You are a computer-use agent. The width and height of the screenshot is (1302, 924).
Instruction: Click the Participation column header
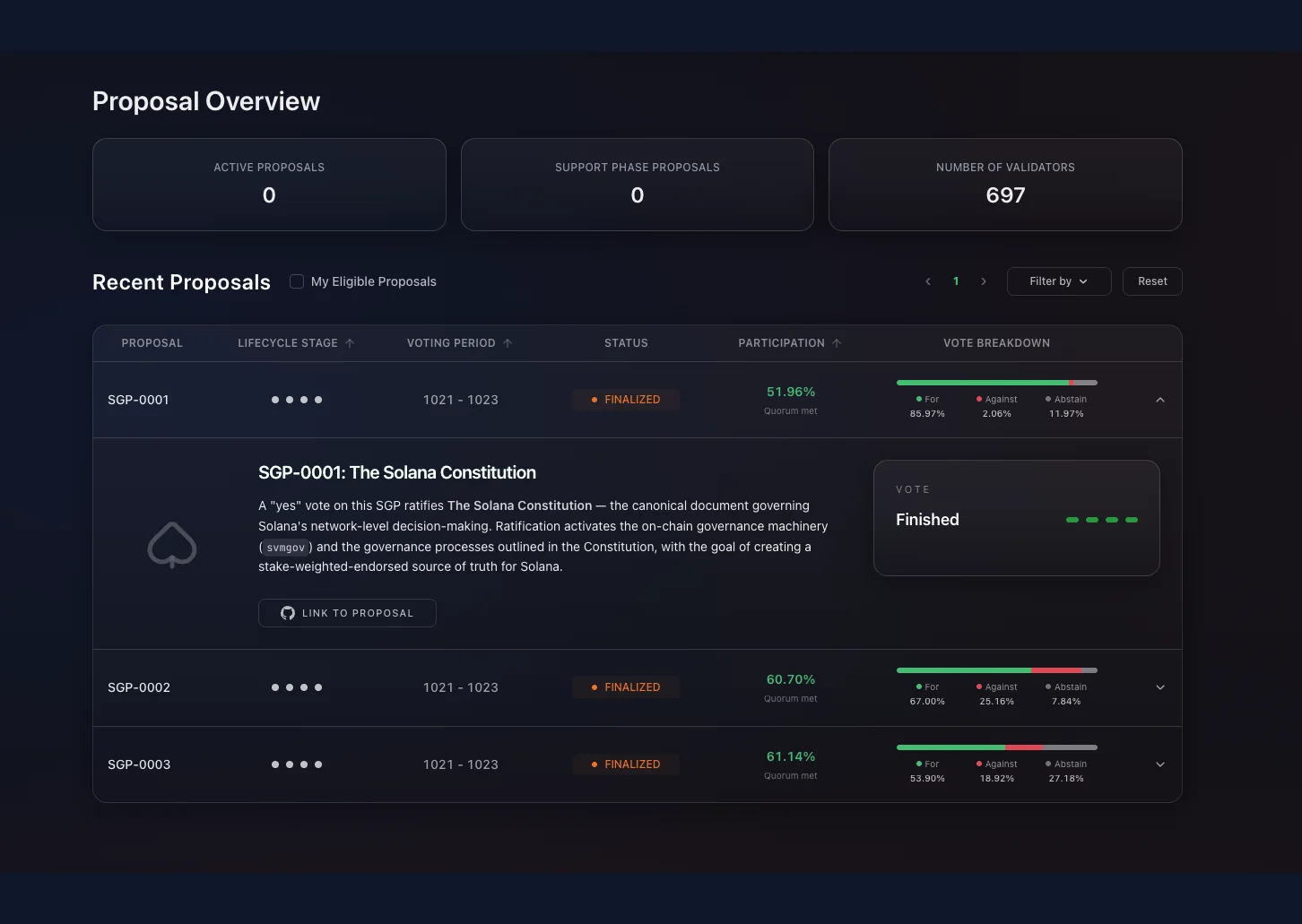pos(782,343)
